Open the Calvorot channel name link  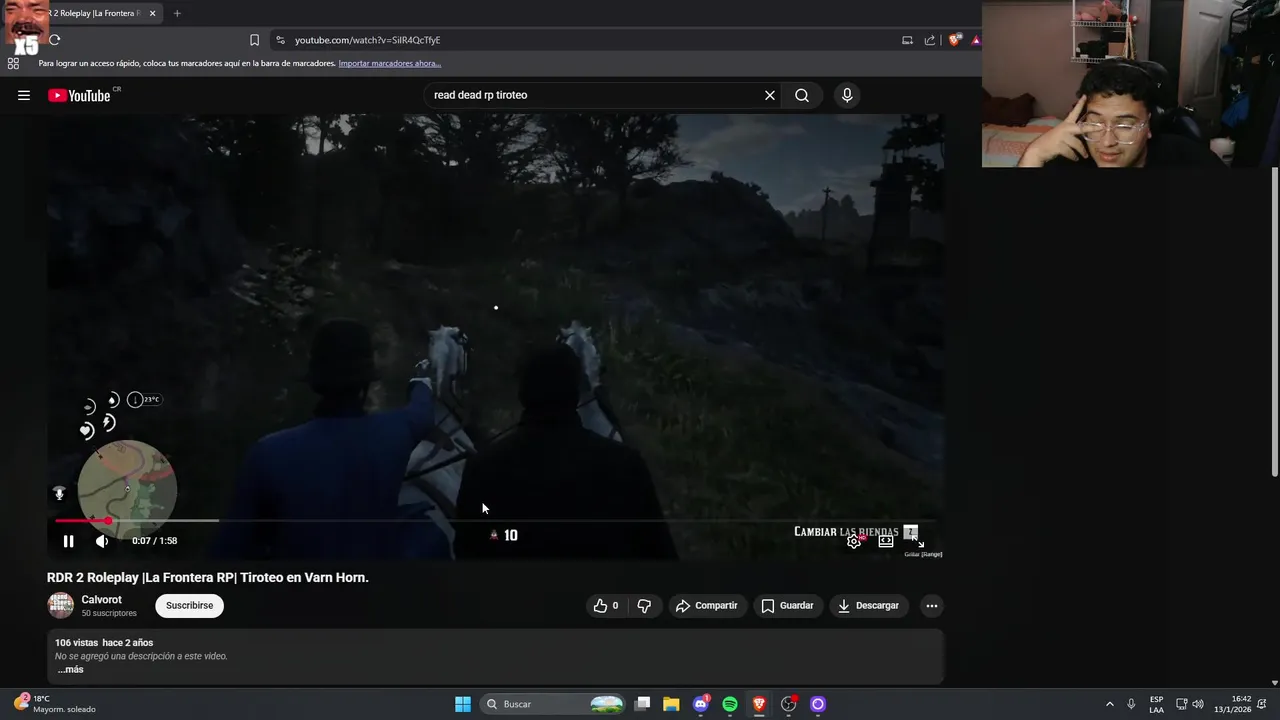click(102, 600)
